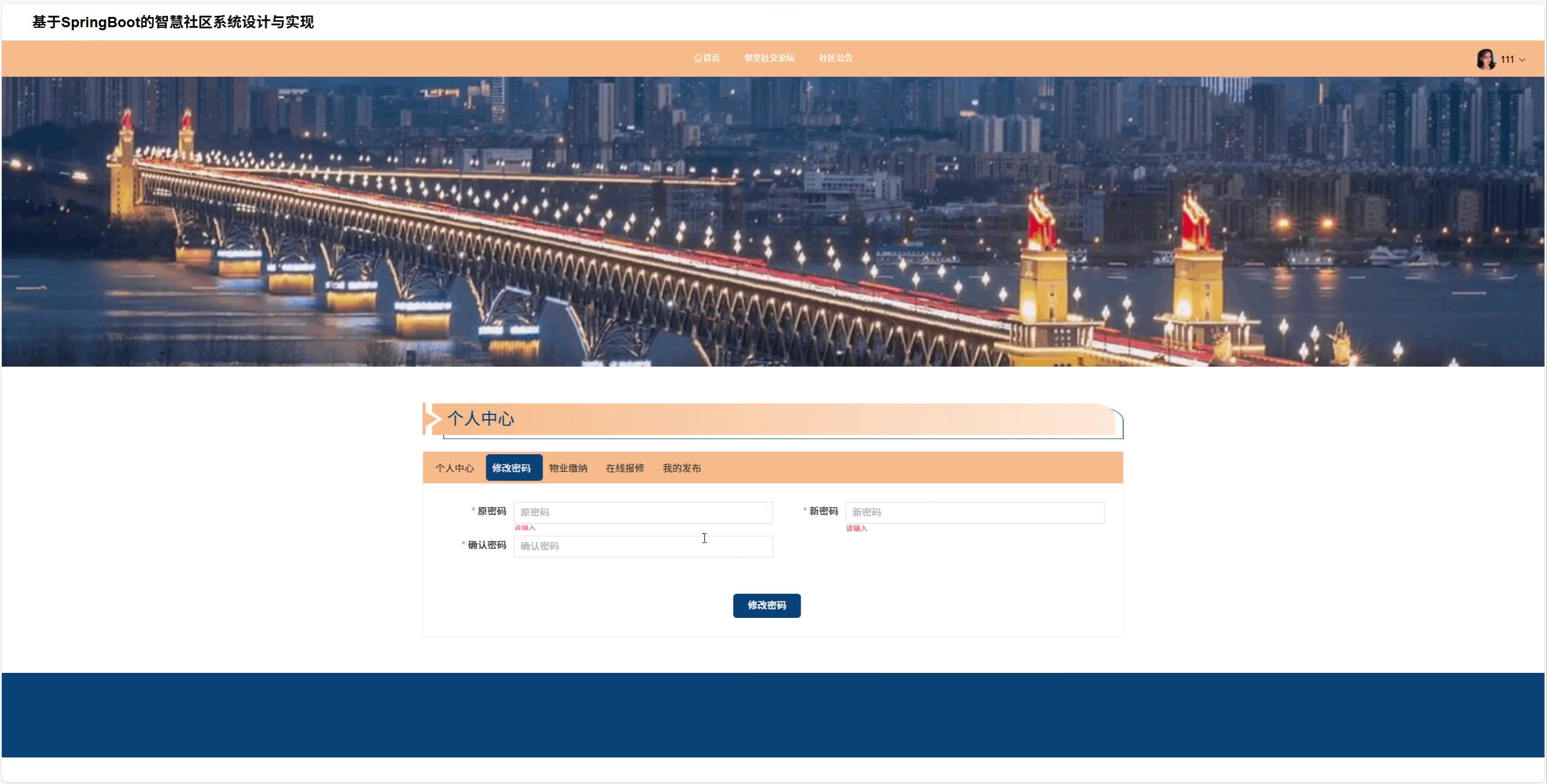Switch to the 个人中心 tab

click(454, 468)
